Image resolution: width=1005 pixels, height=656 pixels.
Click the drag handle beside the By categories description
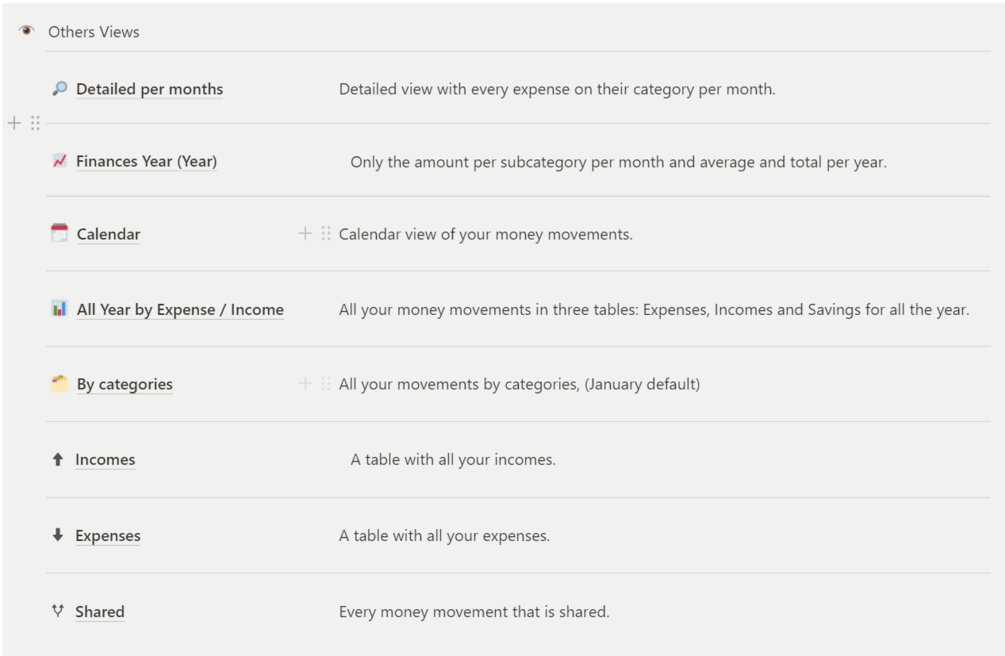(326, 383)
